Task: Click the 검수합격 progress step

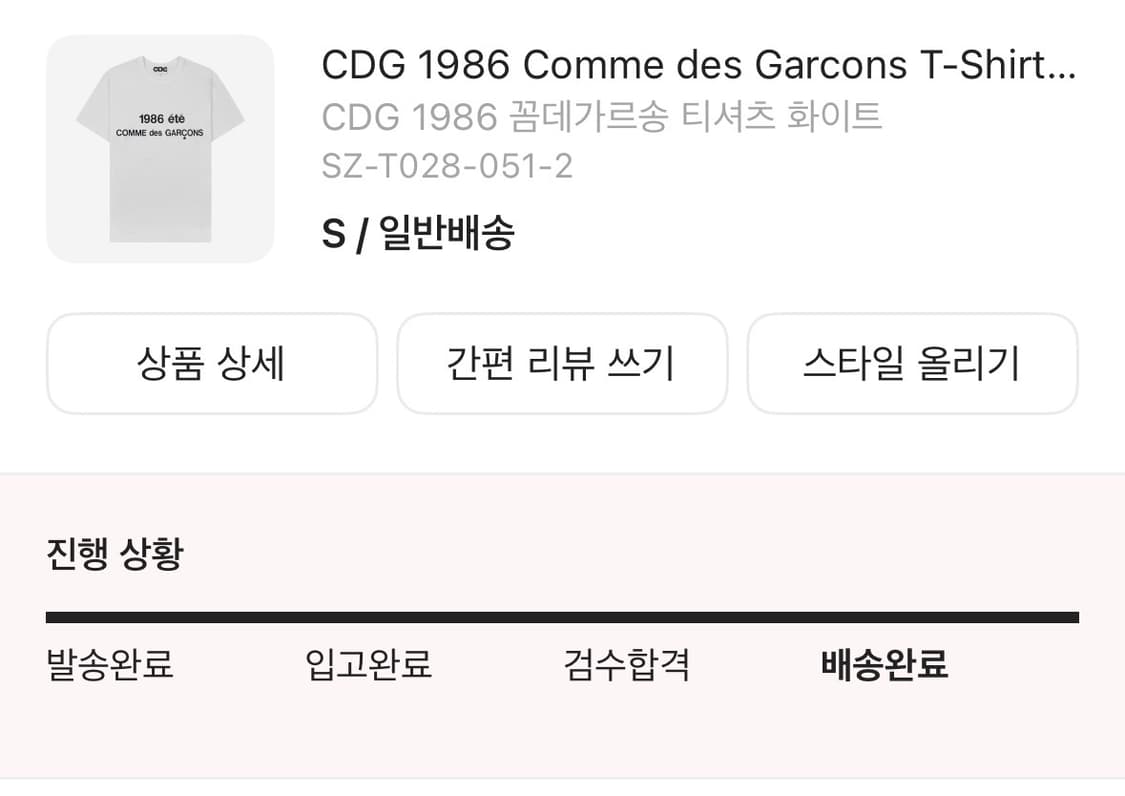Action: click(x=627, y=666)
